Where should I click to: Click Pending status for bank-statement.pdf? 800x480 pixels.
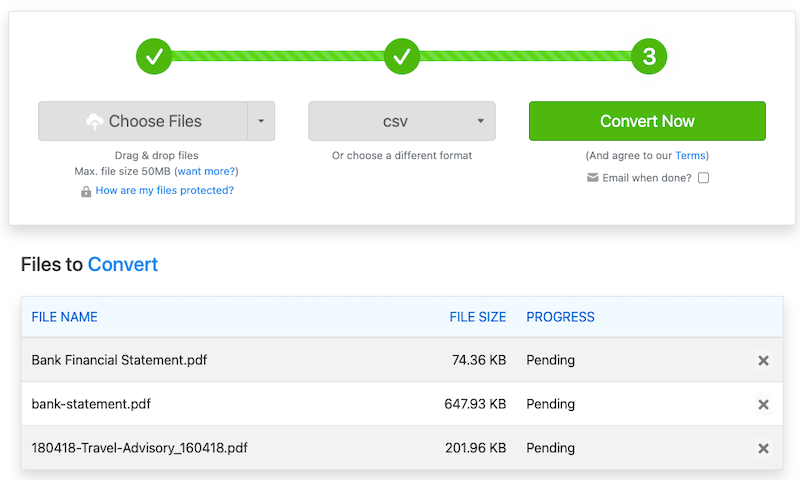coord(551,404)
